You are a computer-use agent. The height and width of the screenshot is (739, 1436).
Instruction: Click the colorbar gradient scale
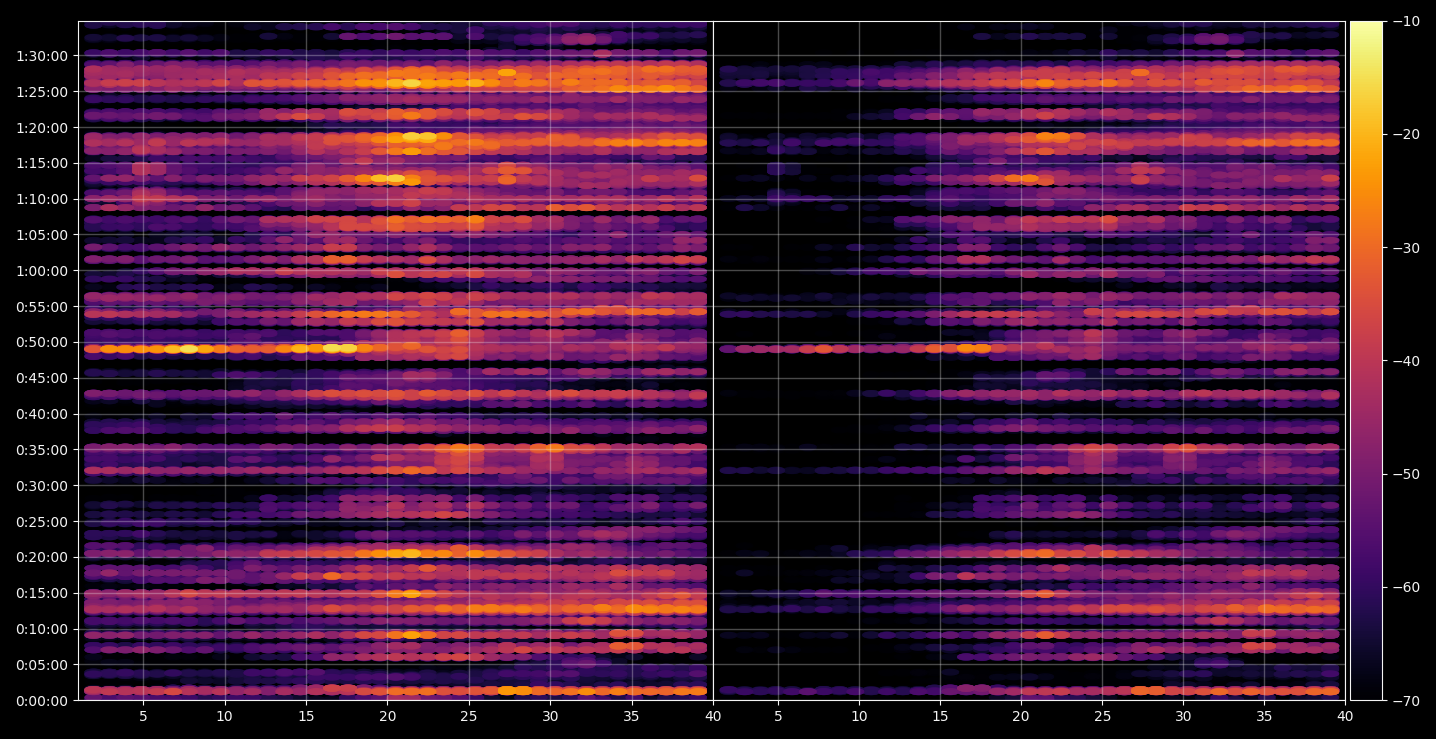tap(1366, 361)
